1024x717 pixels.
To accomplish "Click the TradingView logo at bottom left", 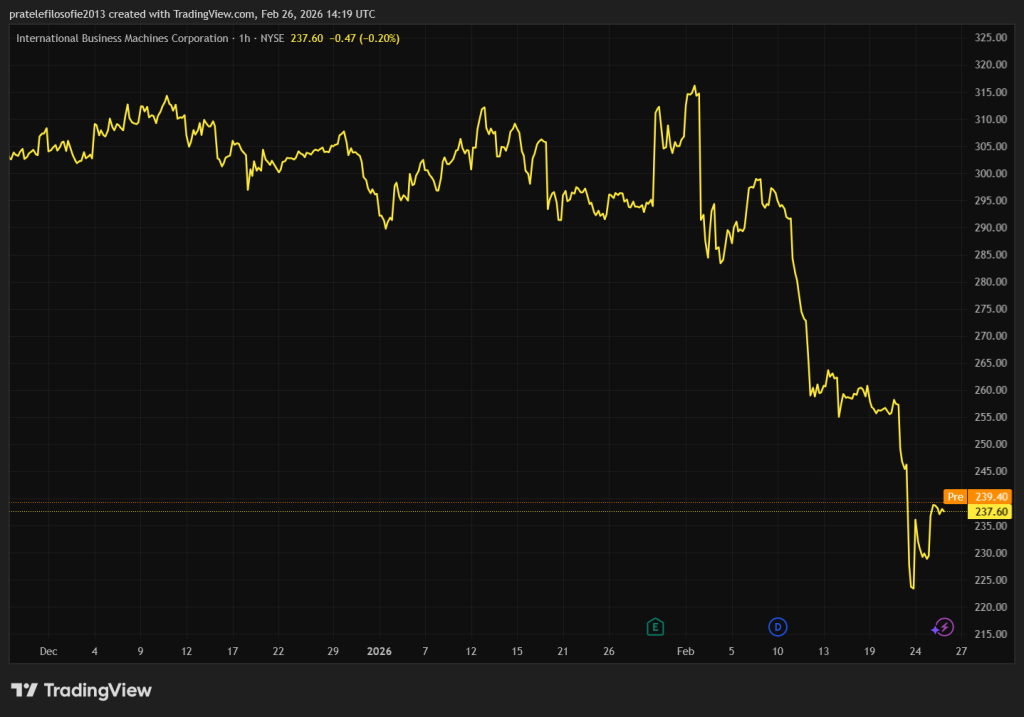I will point(81,690).
